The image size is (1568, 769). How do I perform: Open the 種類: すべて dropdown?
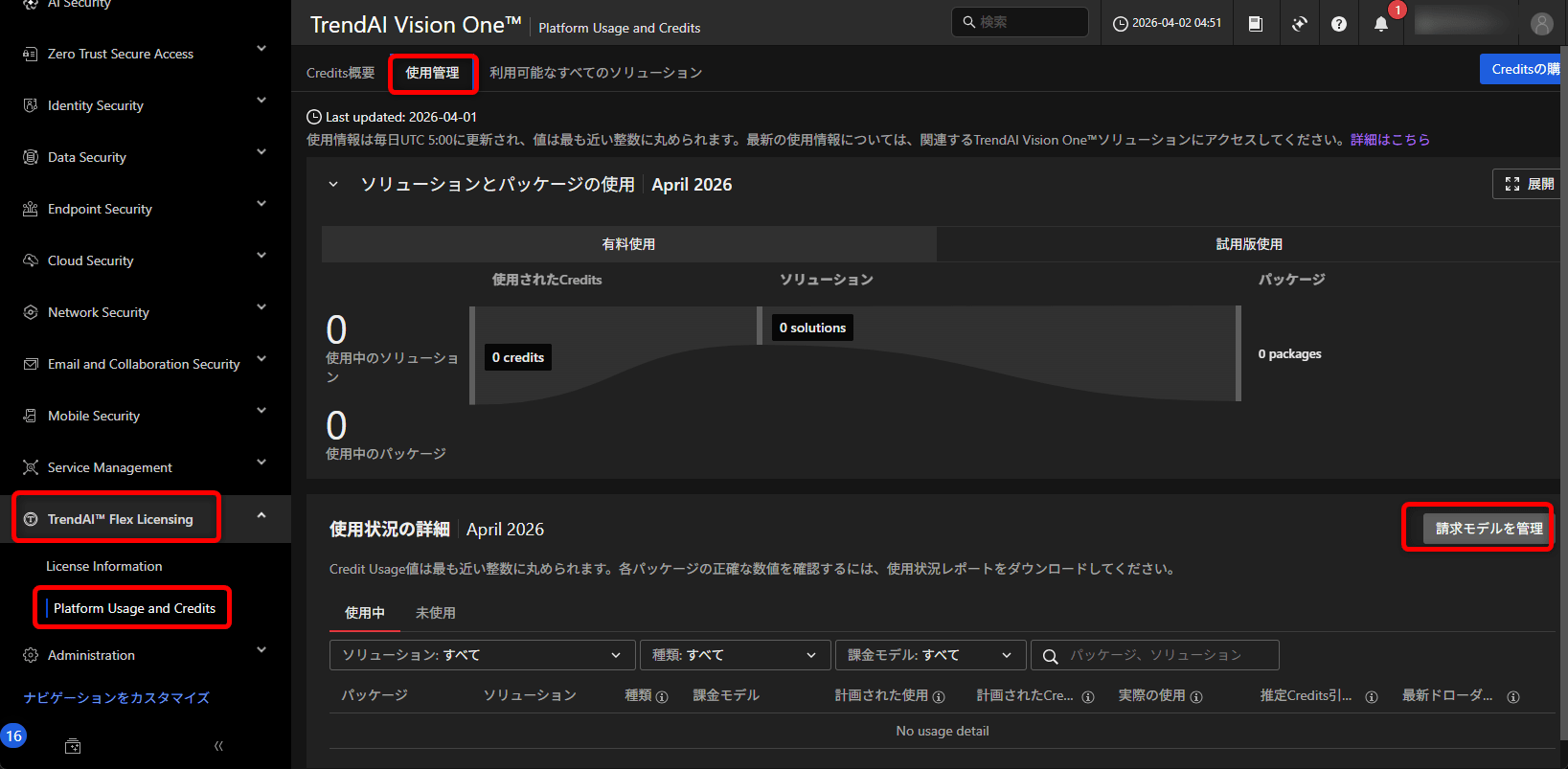tap(734, 655)
